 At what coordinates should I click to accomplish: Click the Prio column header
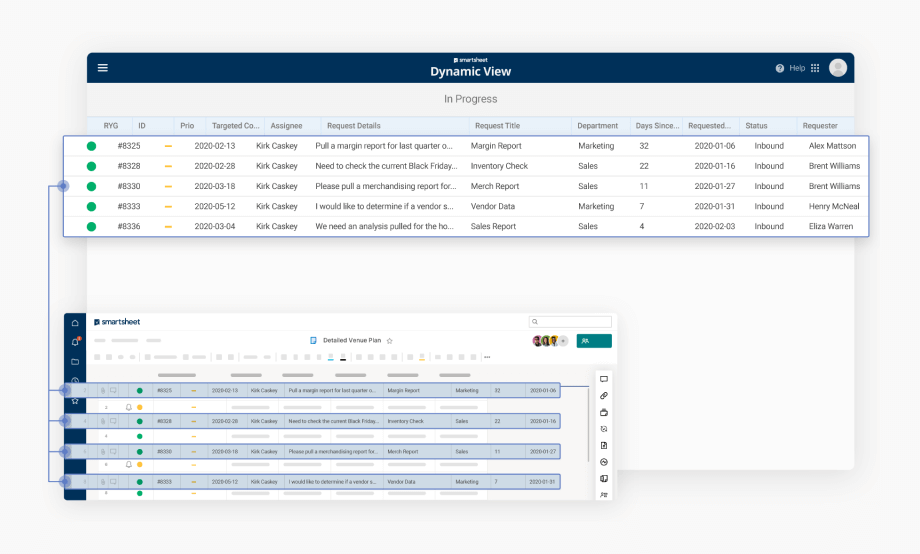187,126
